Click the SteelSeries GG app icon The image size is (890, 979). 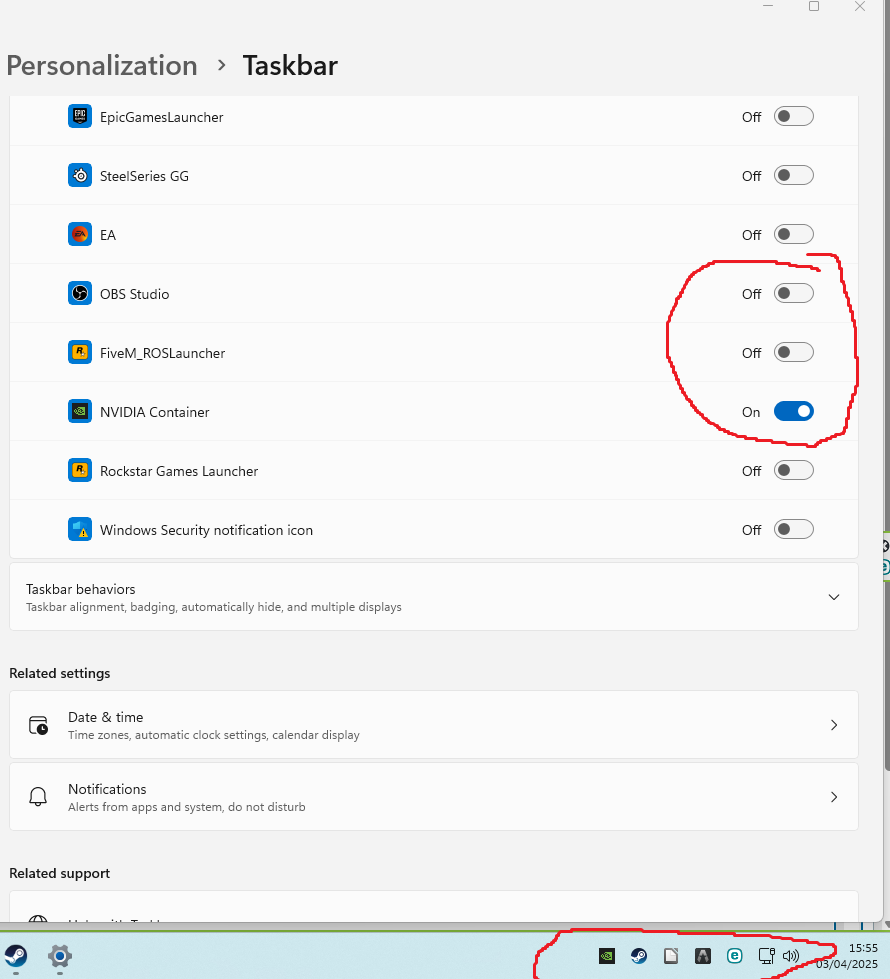[80, 175]
